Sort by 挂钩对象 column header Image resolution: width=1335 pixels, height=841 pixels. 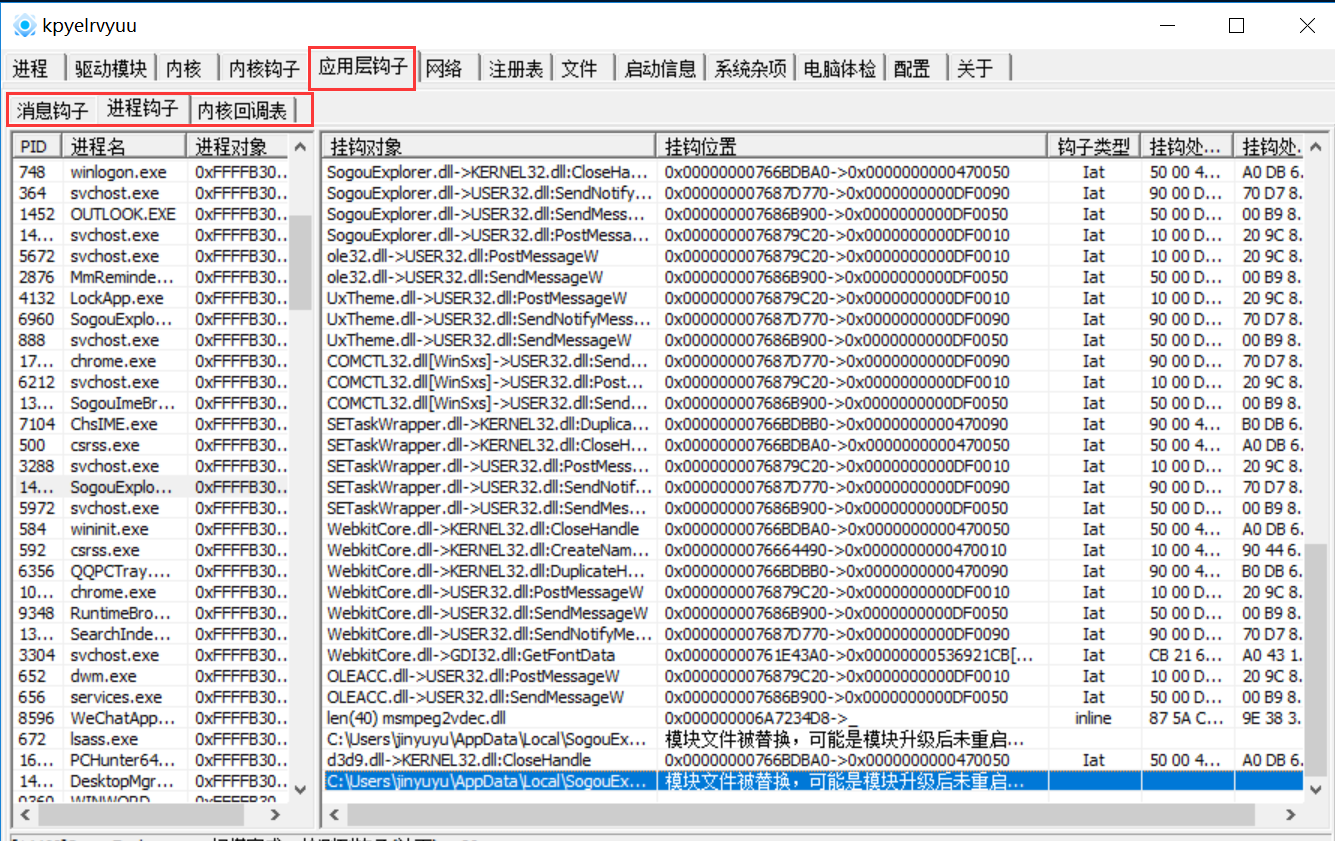[489, 146]
